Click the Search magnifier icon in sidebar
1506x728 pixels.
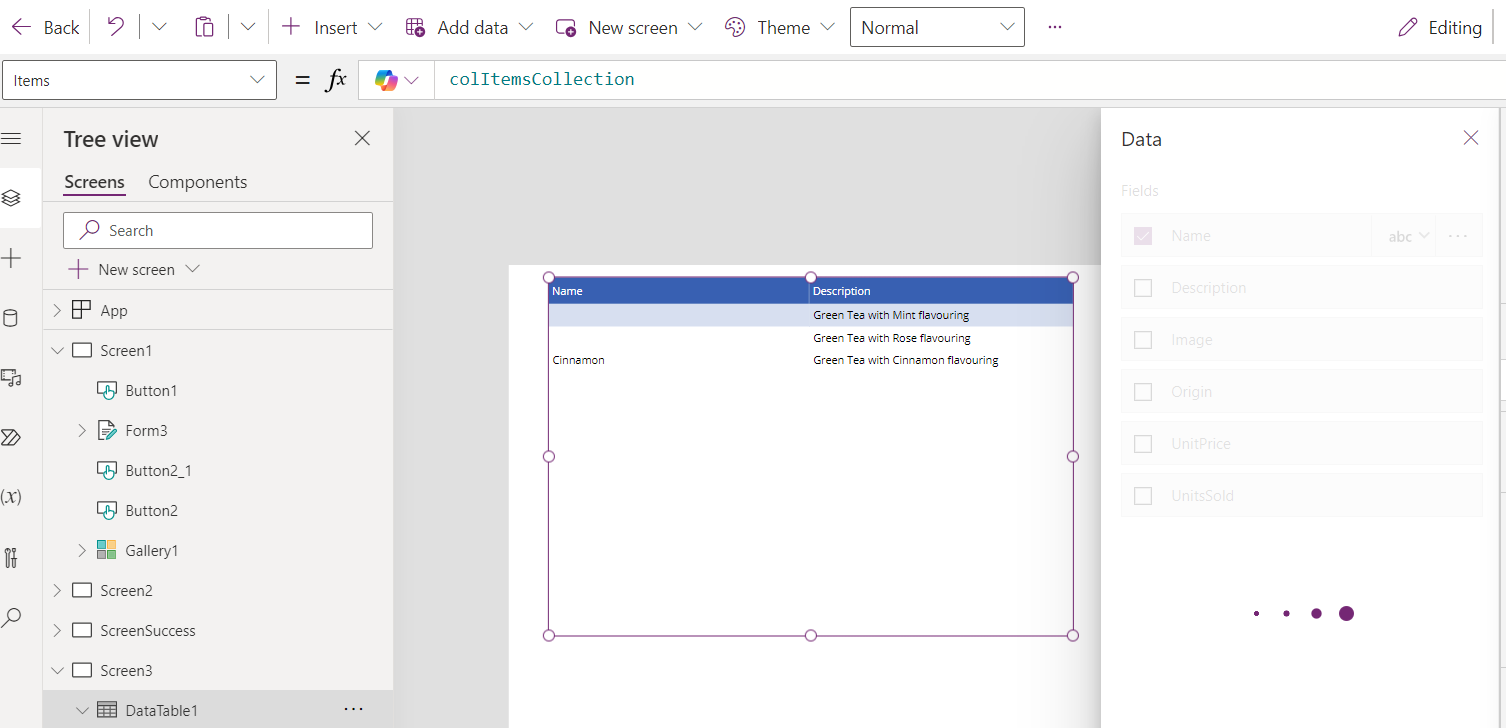pos(11,618)
